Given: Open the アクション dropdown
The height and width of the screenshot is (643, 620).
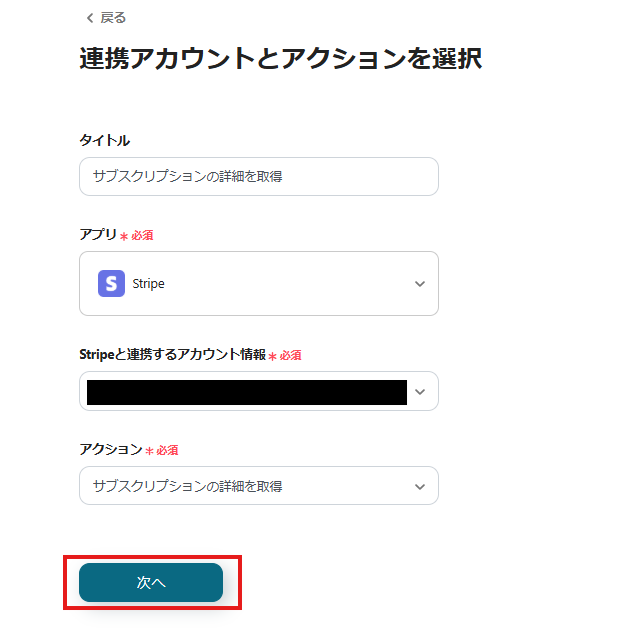Looking at the screenshot, I should pyautogui.click(x=258, y=486).
